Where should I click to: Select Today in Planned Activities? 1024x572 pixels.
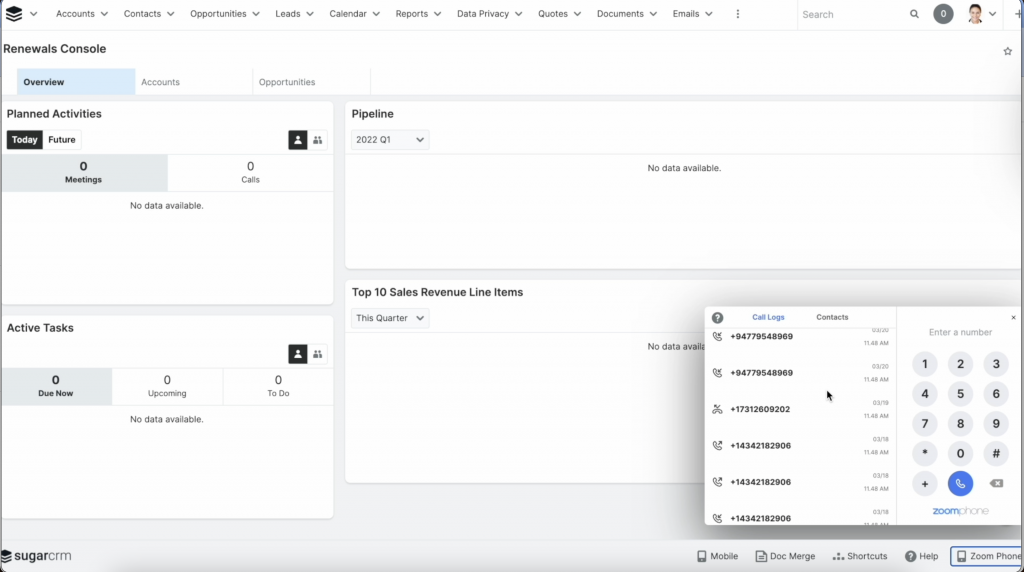pos(25,140)
